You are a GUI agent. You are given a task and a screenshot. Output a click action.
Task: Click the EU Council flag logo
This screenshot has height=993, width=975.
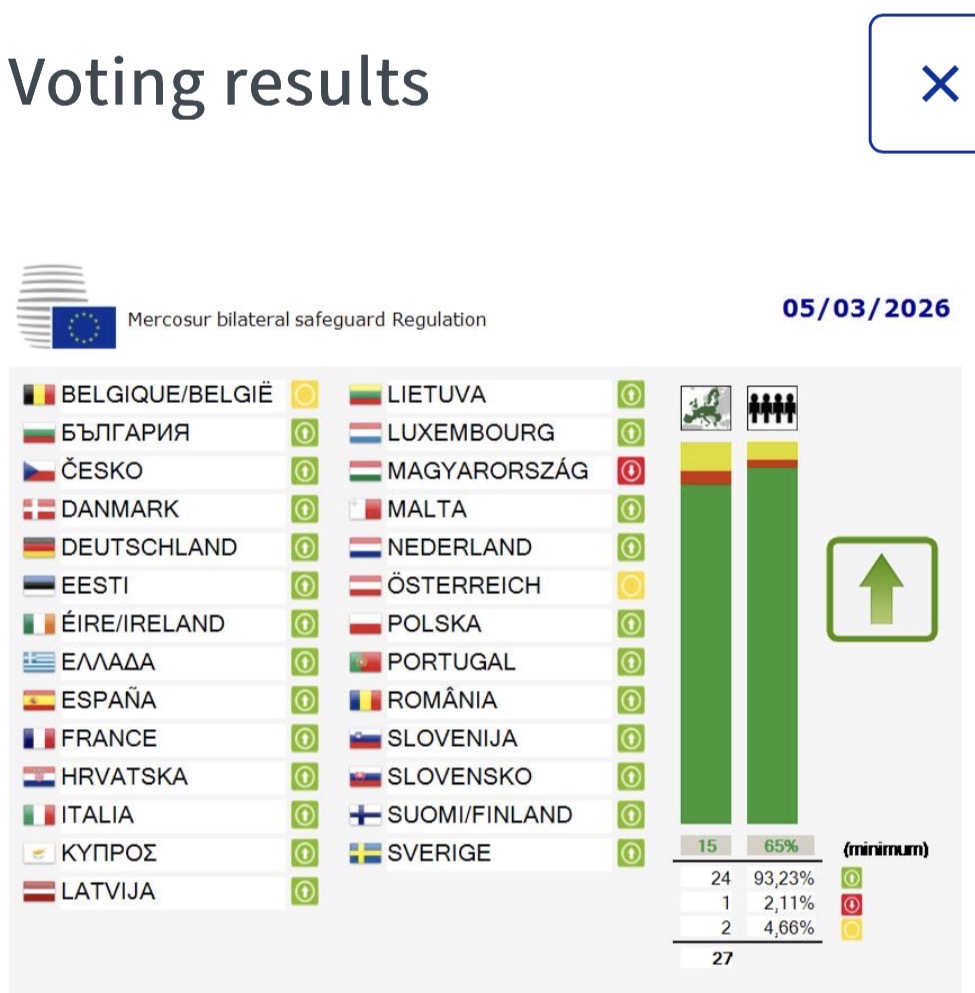click(84, 326)
